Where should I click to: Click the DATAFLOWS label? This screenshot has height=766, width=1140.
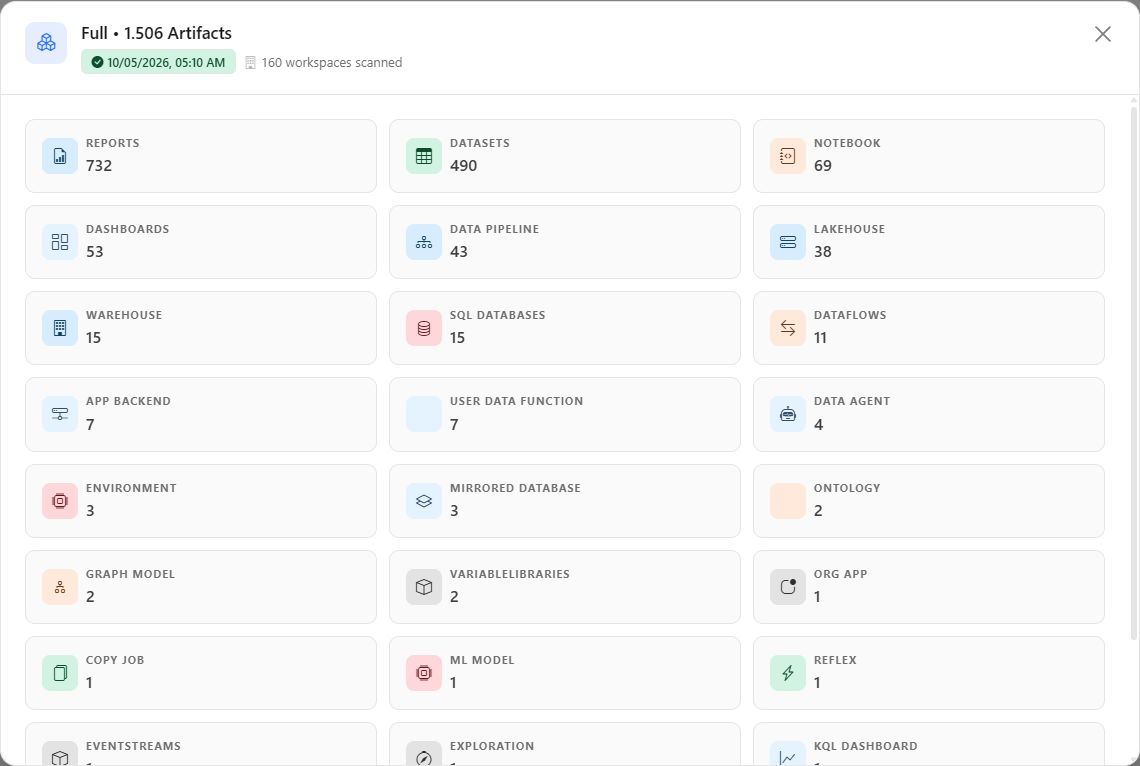click(x=850, y=315)
